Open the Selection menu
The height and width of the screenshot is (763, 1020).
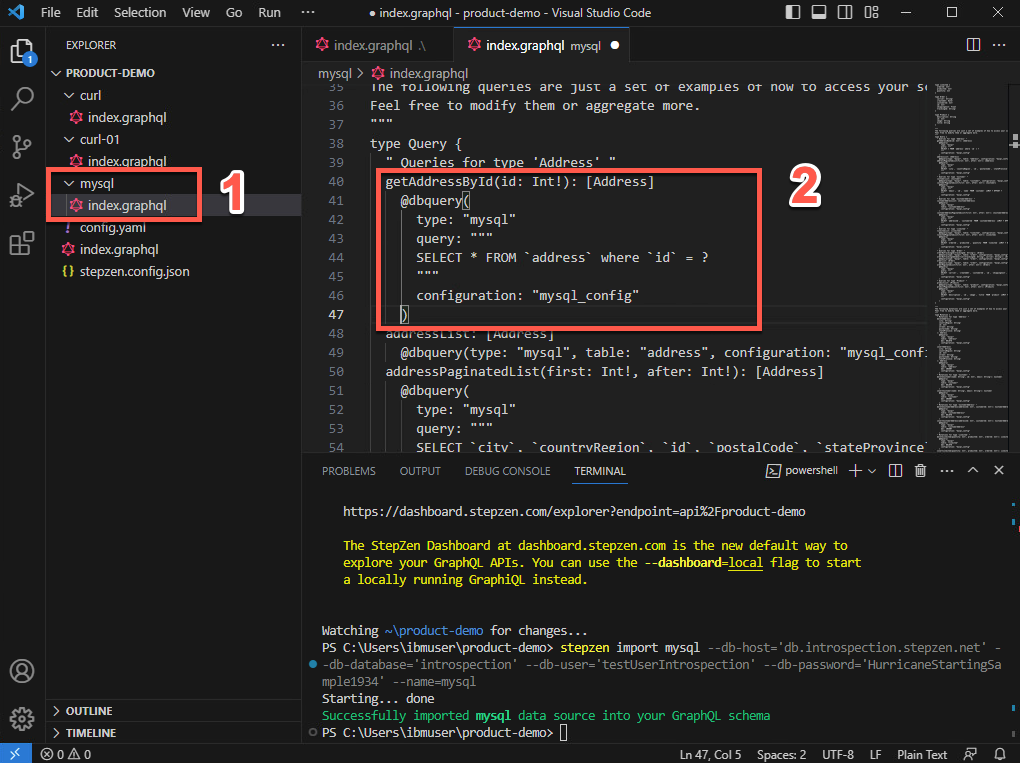tap(140, 13)
